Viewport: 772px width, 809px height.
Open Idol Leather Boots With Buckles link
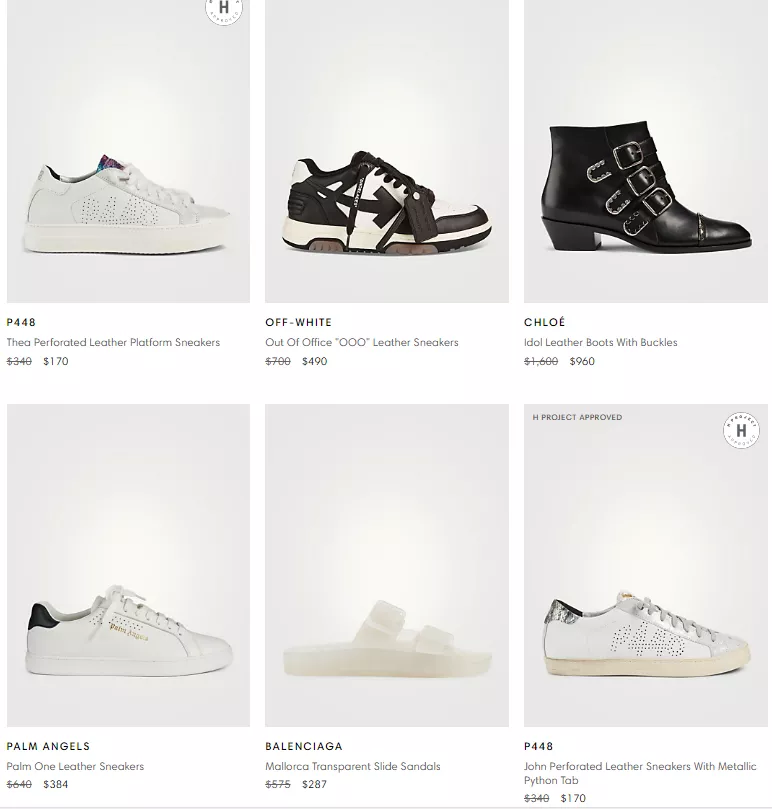[601, 342]
